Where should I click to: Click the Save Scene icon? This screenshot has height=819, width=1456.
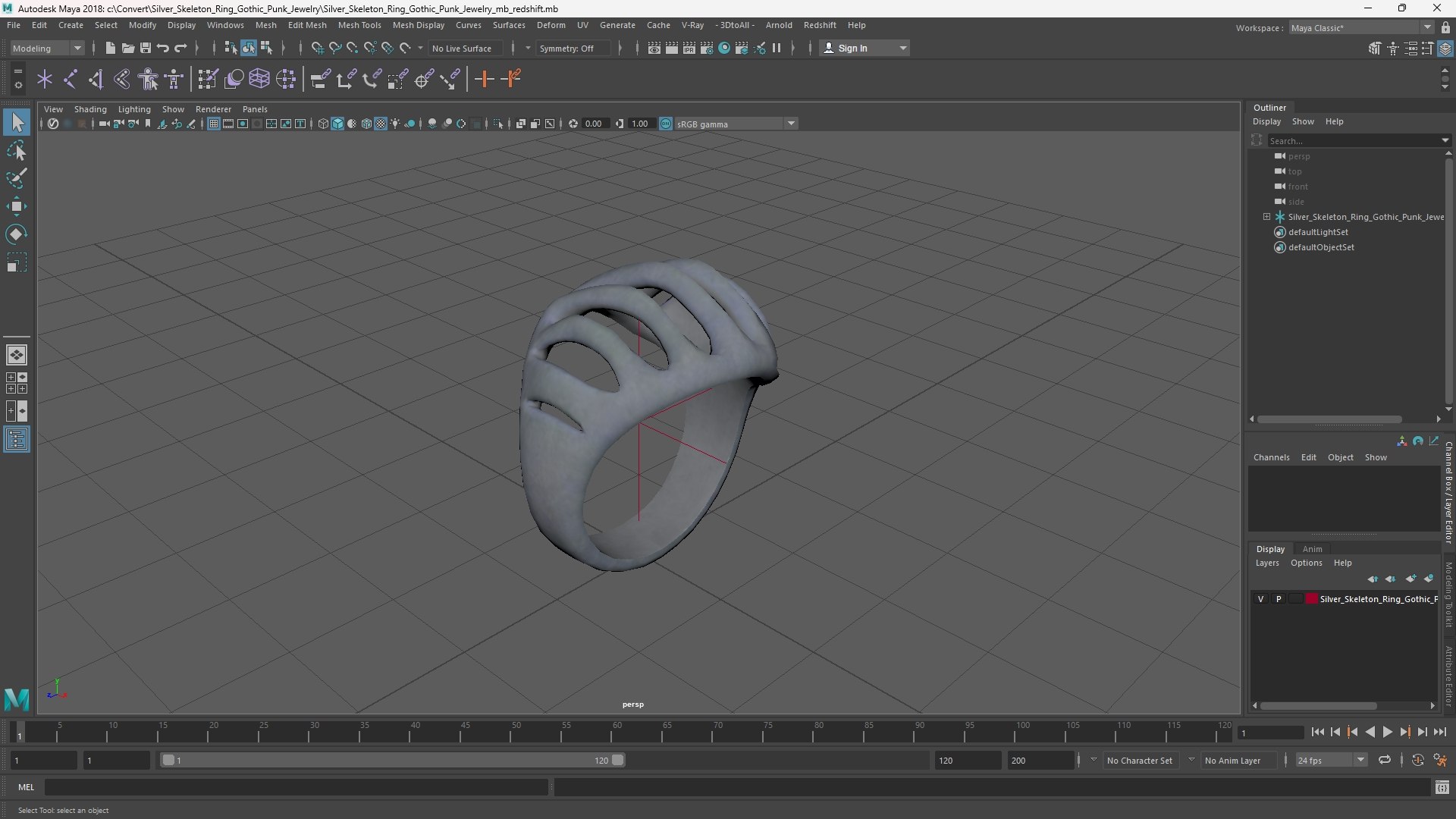pyautogui.click(x=146, y=48)
